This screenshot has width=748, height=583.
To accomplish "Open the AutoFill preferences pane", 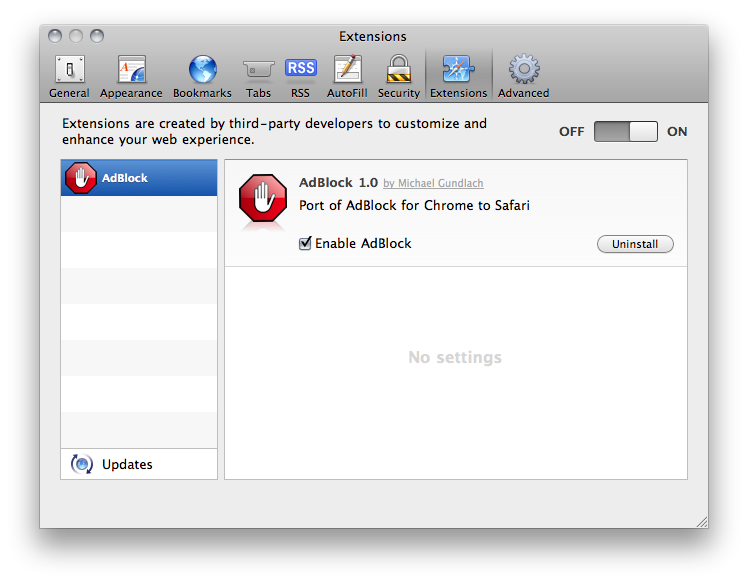I will tap(347, 76).
